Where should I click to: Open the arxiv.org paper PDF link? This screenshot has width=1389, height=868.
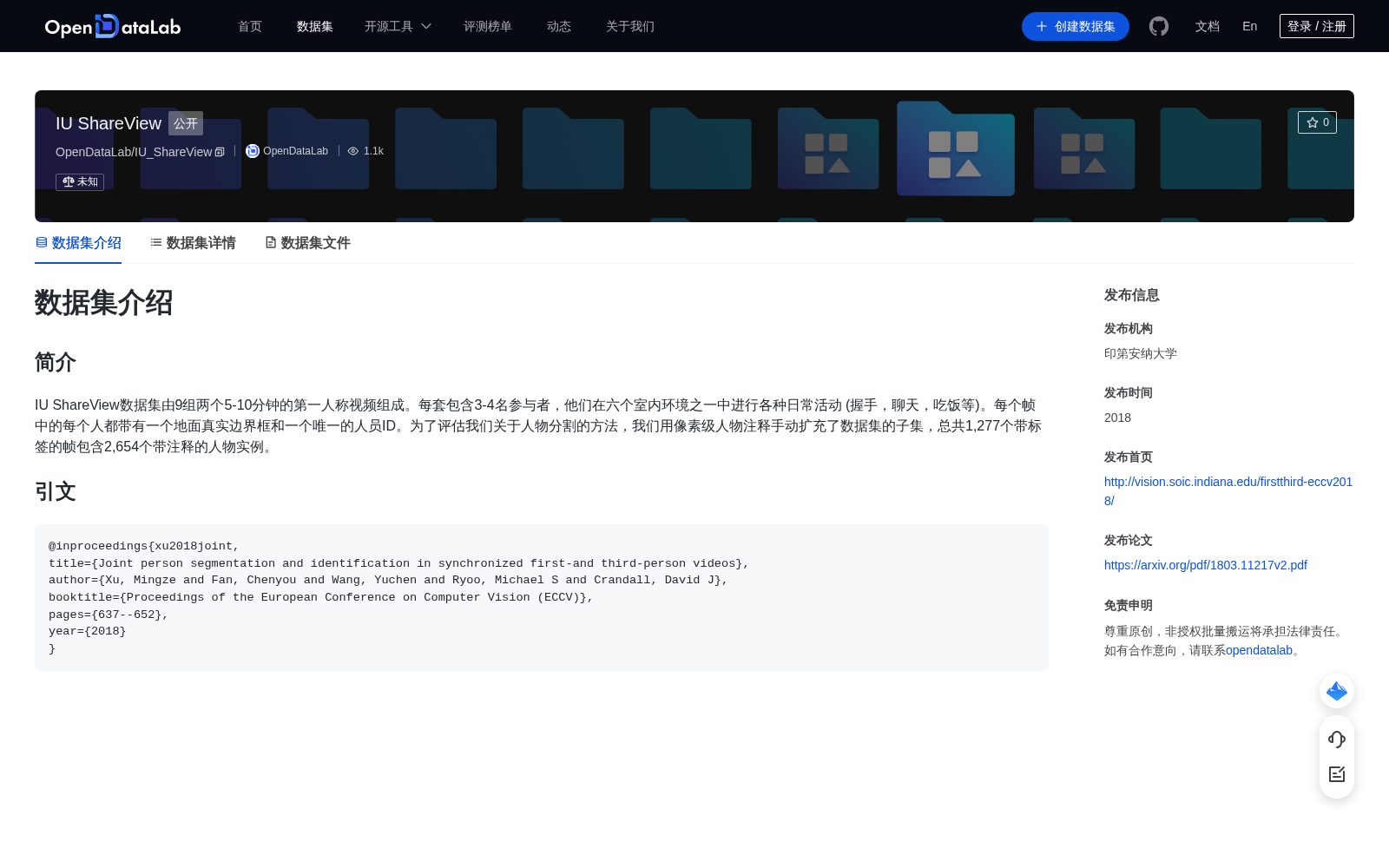pos(1206,565)
